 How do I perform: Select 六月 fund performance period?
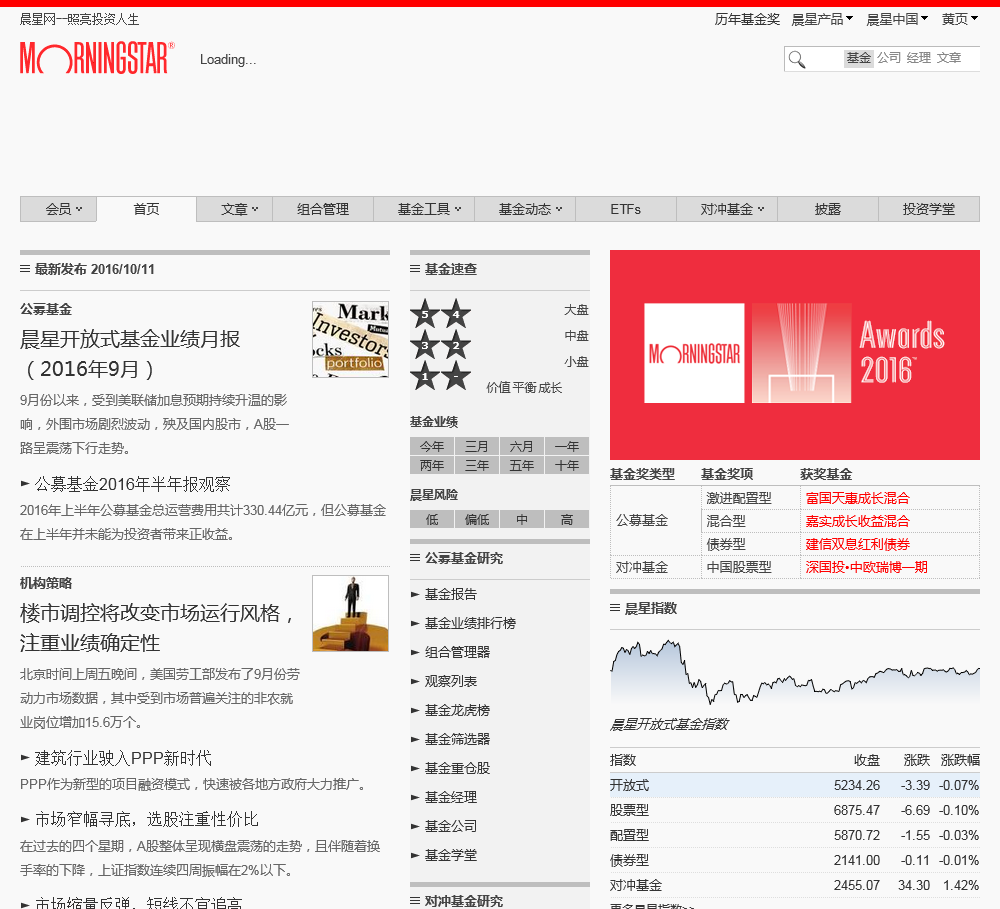522,447
